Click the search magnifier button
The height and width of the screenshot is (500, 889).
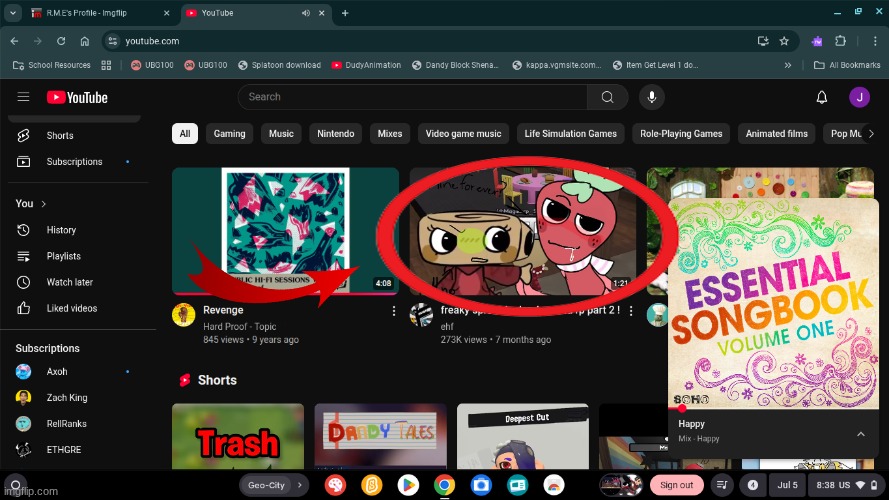pos(607,97)
